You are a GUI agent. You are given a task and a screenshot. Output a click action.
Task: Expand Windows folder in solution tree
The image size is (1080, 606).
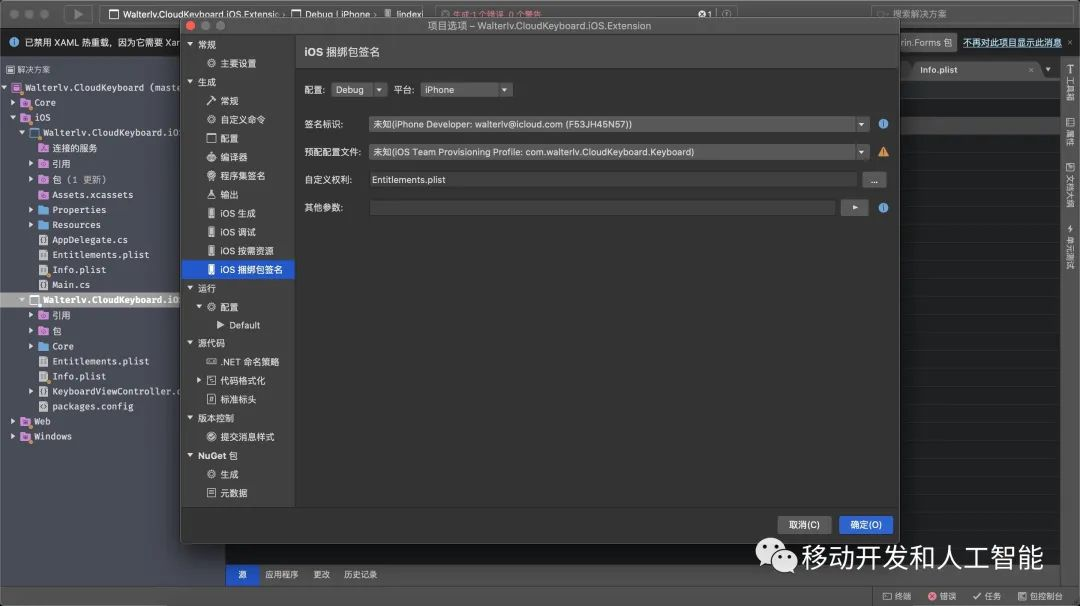(x=13, y=436)
